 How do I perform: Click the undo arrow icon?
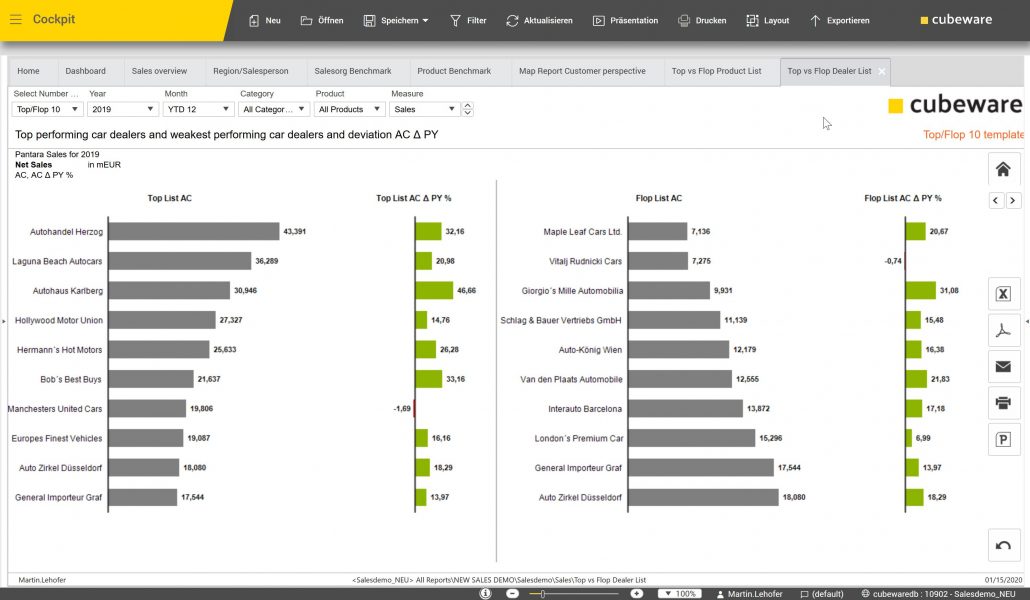[x=1003, y=545]
